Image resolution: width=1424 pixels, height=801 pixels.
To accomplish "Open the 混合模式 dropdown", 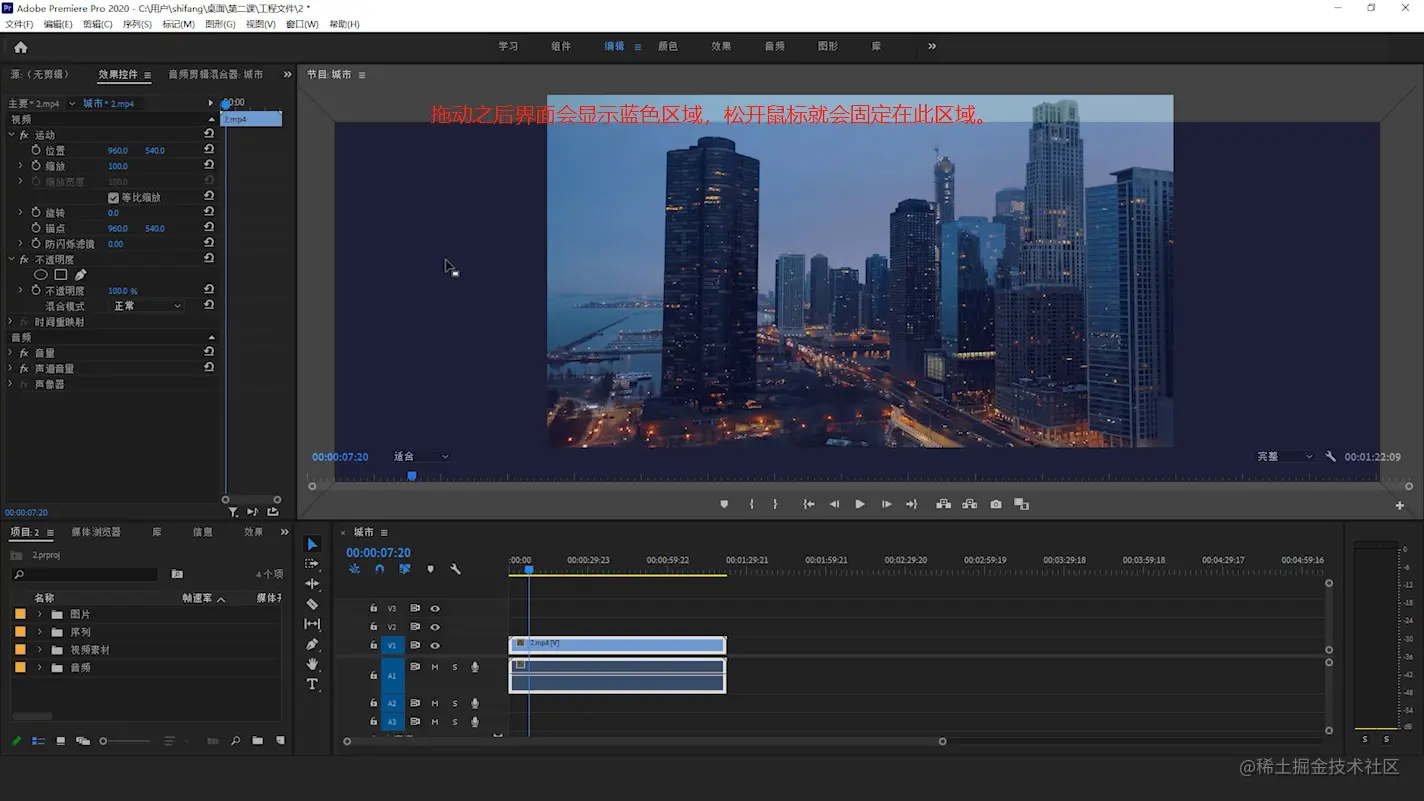I will click(146, 306).
